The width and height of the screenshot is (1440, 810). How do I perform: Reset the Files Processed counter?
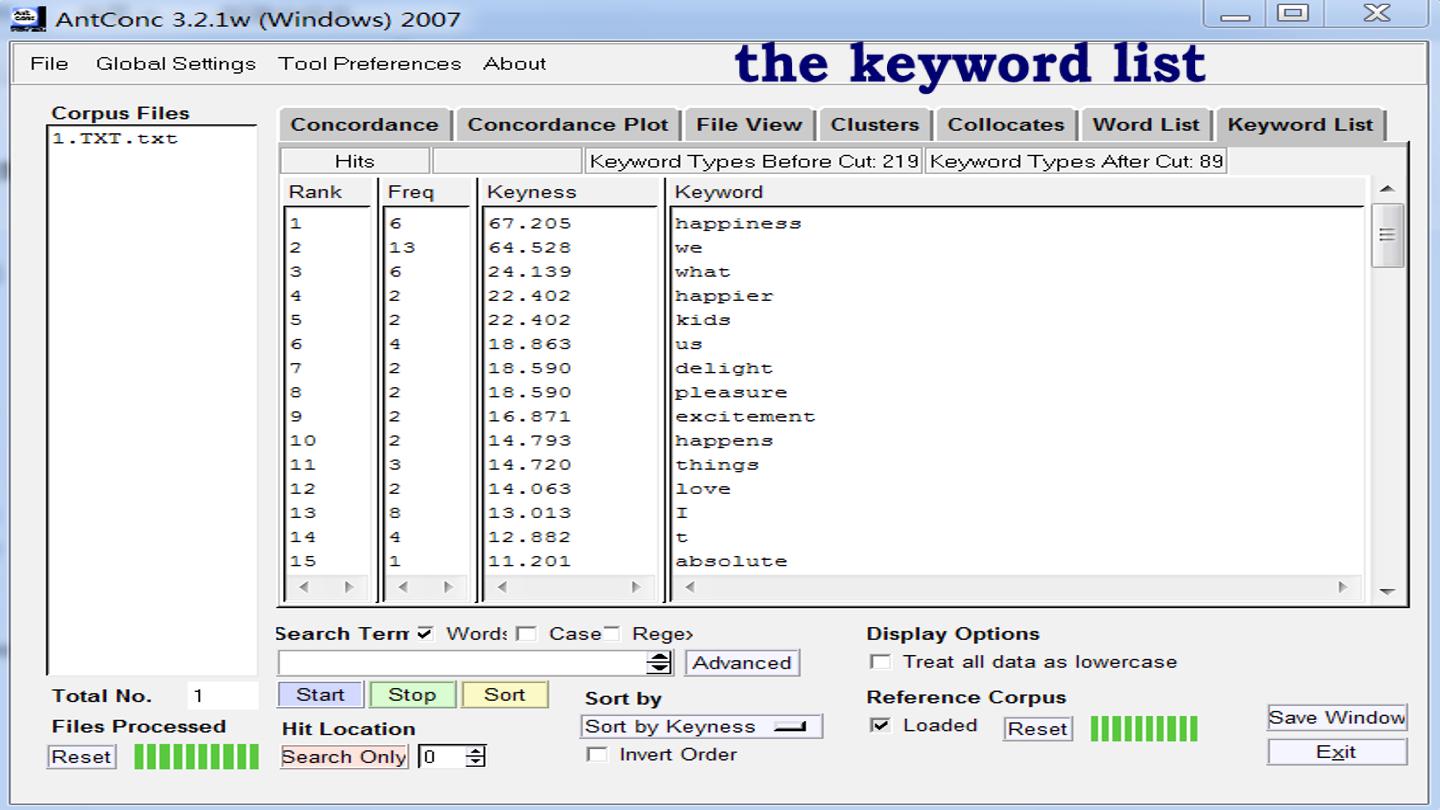pos(81,757)
